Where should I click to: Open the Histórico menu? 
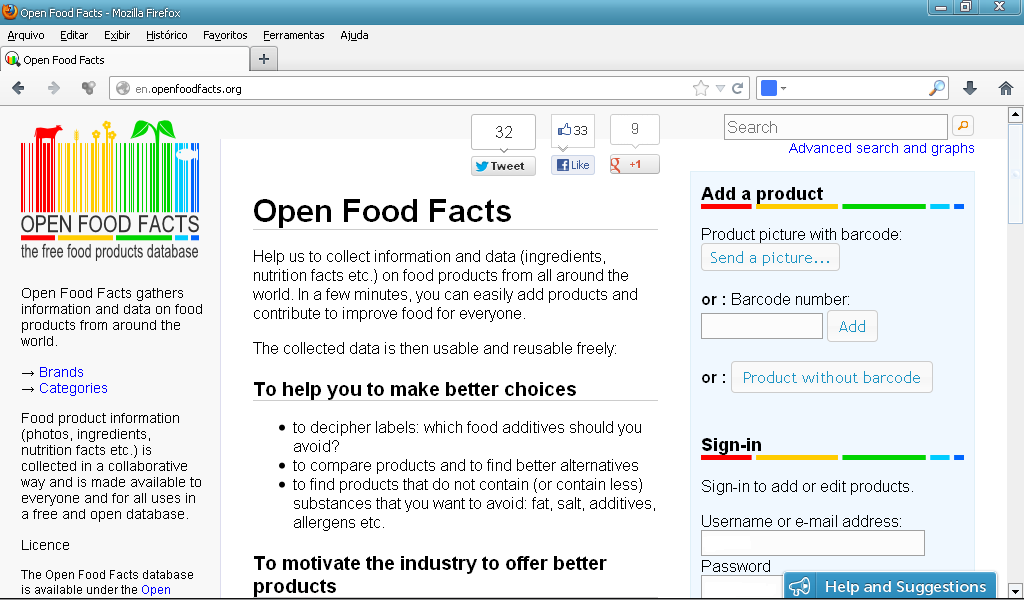point(166,35)
